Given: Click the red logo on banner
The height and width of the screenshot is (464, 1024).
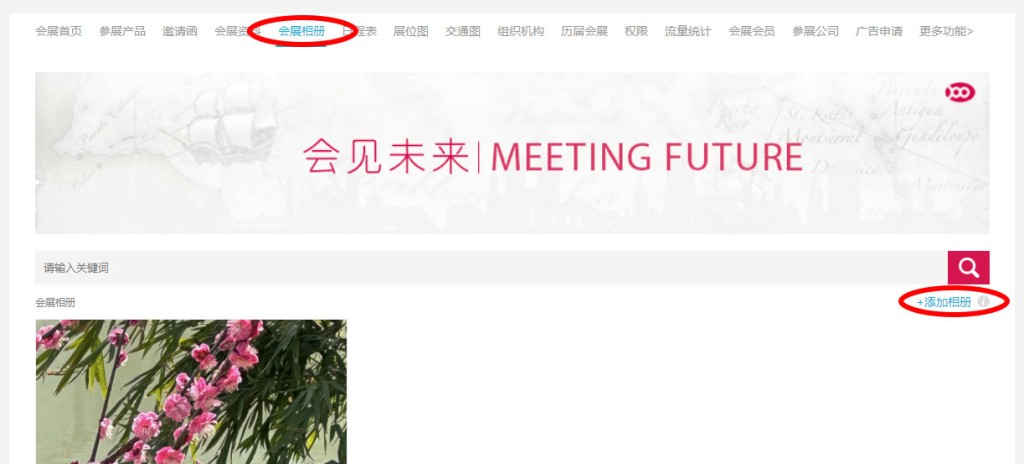Looking at the screenshot, I should coord(959,93).
